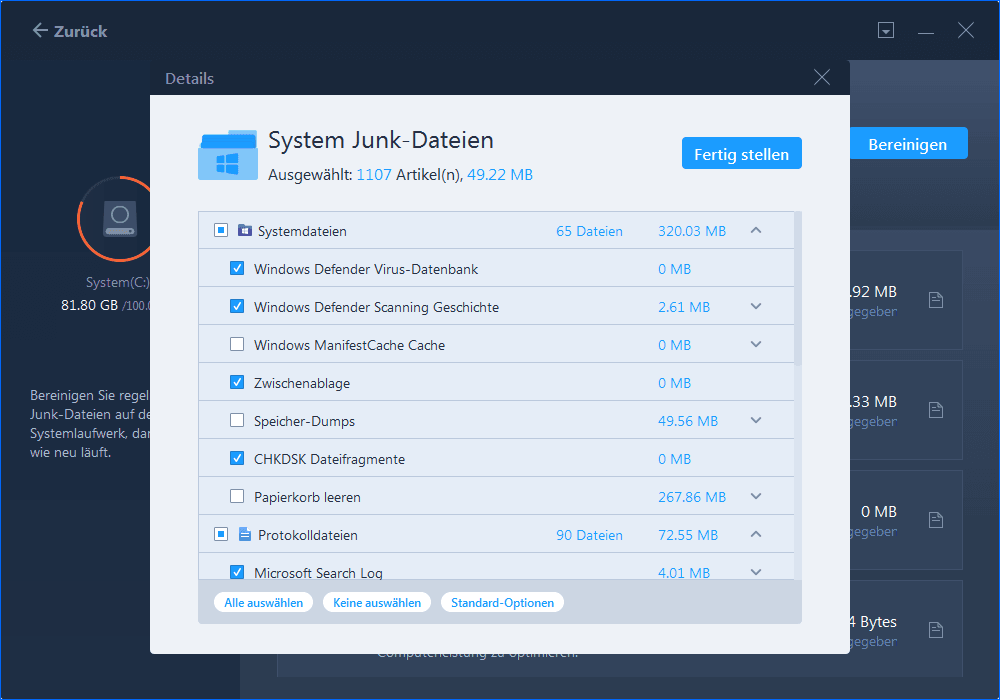
Task: Expand Windows ManifestCache Cache row
Action: tap(756, 344)
